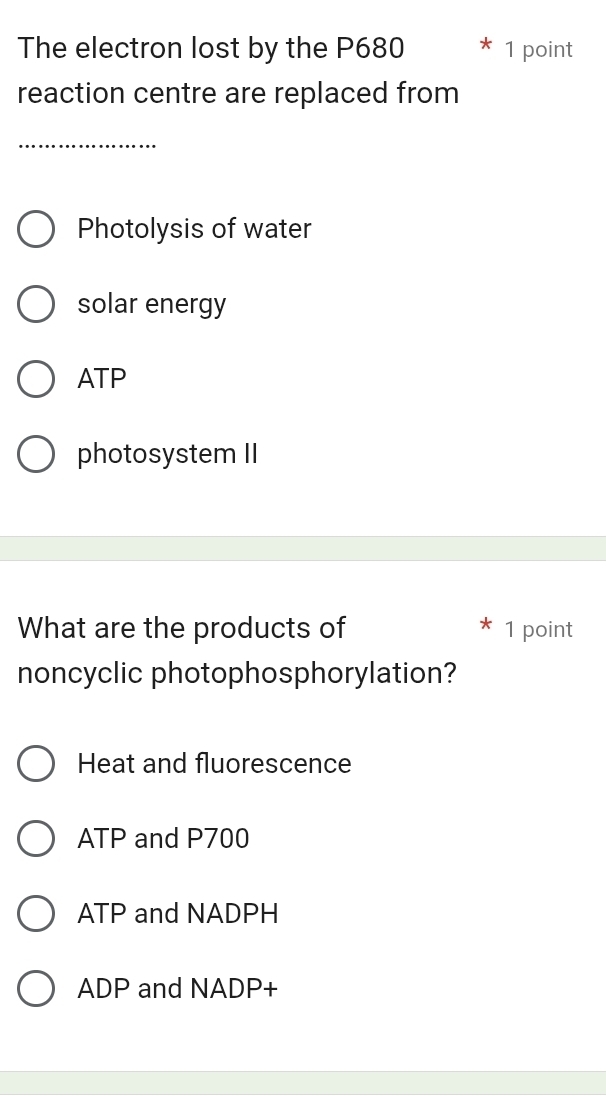Screen dimensions: 606x1112
Task: Select the radio button beside Photolysis of water
Action: pos(36,229)
